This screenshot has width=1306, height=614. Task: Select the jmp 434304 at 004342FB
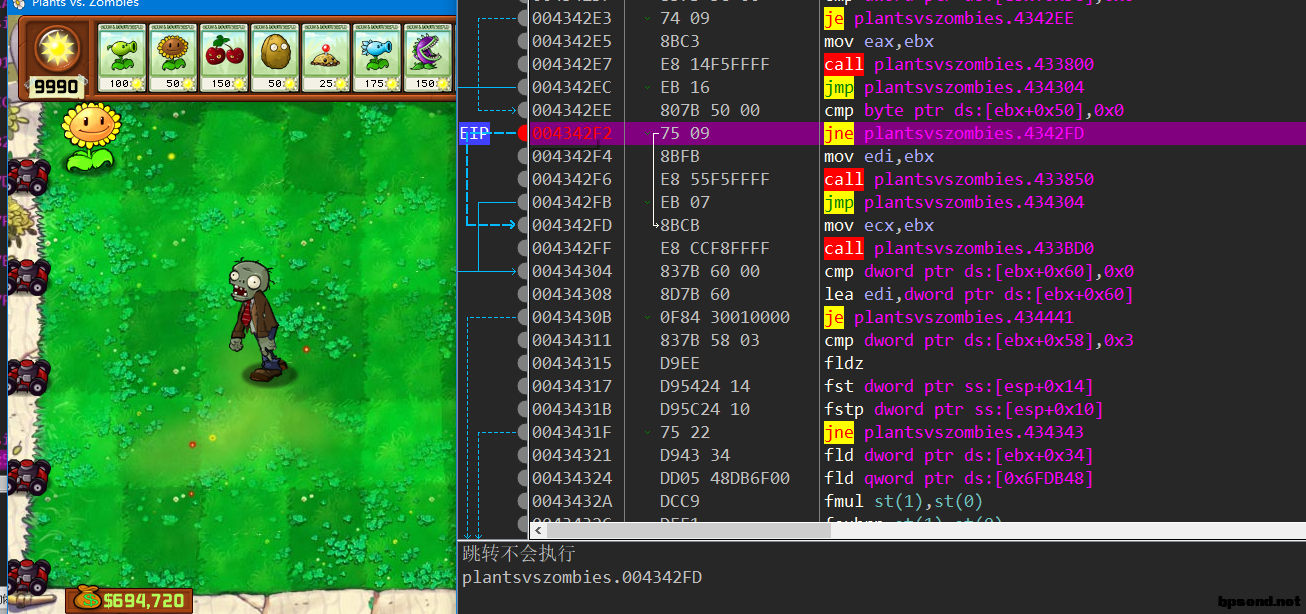click(x=954, y=202)
